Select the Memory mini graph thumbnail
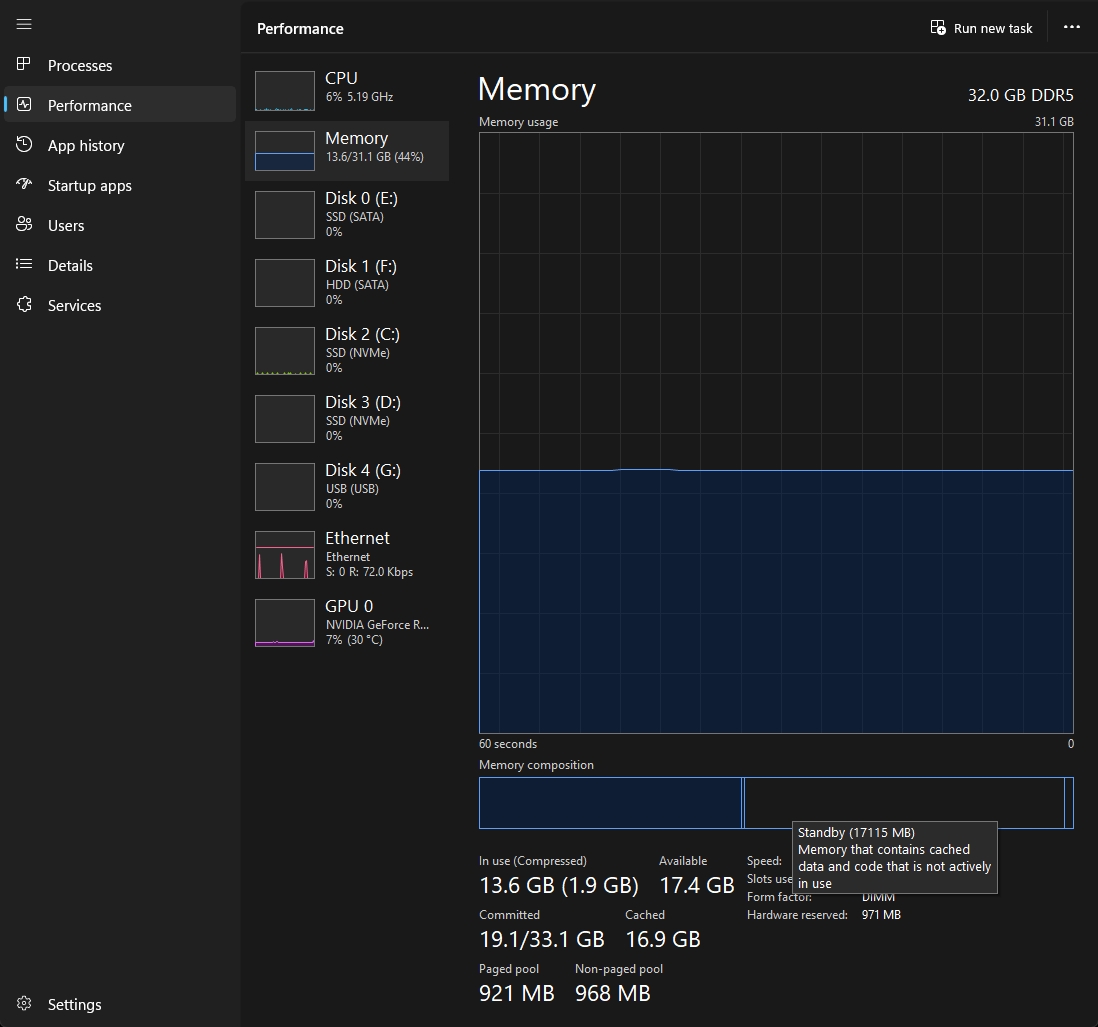 (x=284, y=151)
